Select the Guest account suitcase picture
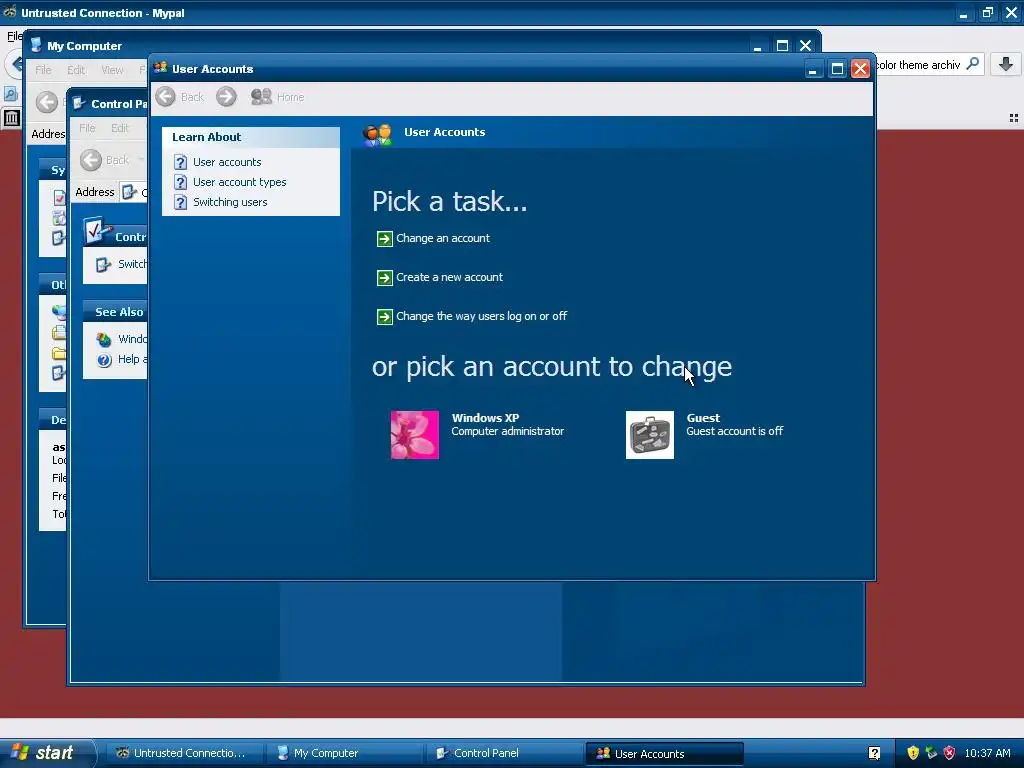The width and height of the screenshot is (1024, 768). (x=650, y=435)
